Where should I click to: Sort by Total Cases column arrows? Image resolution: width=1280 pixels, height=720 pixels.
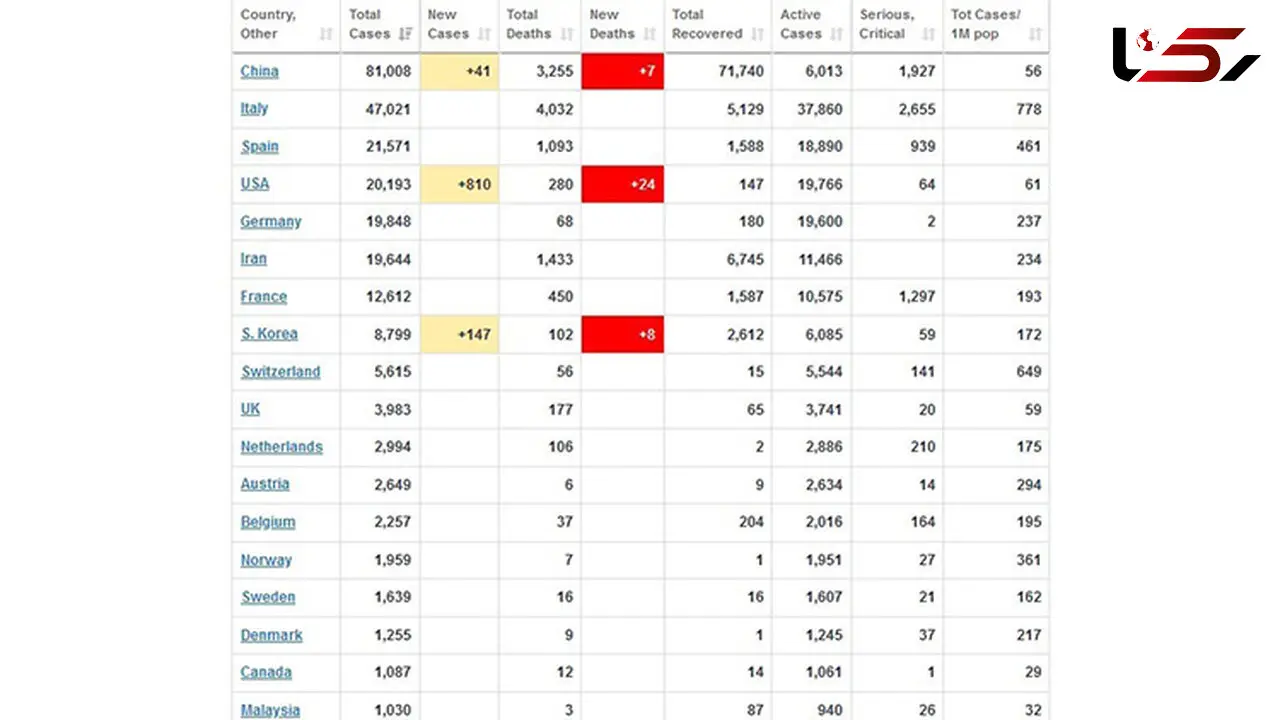tap(405, 34)
